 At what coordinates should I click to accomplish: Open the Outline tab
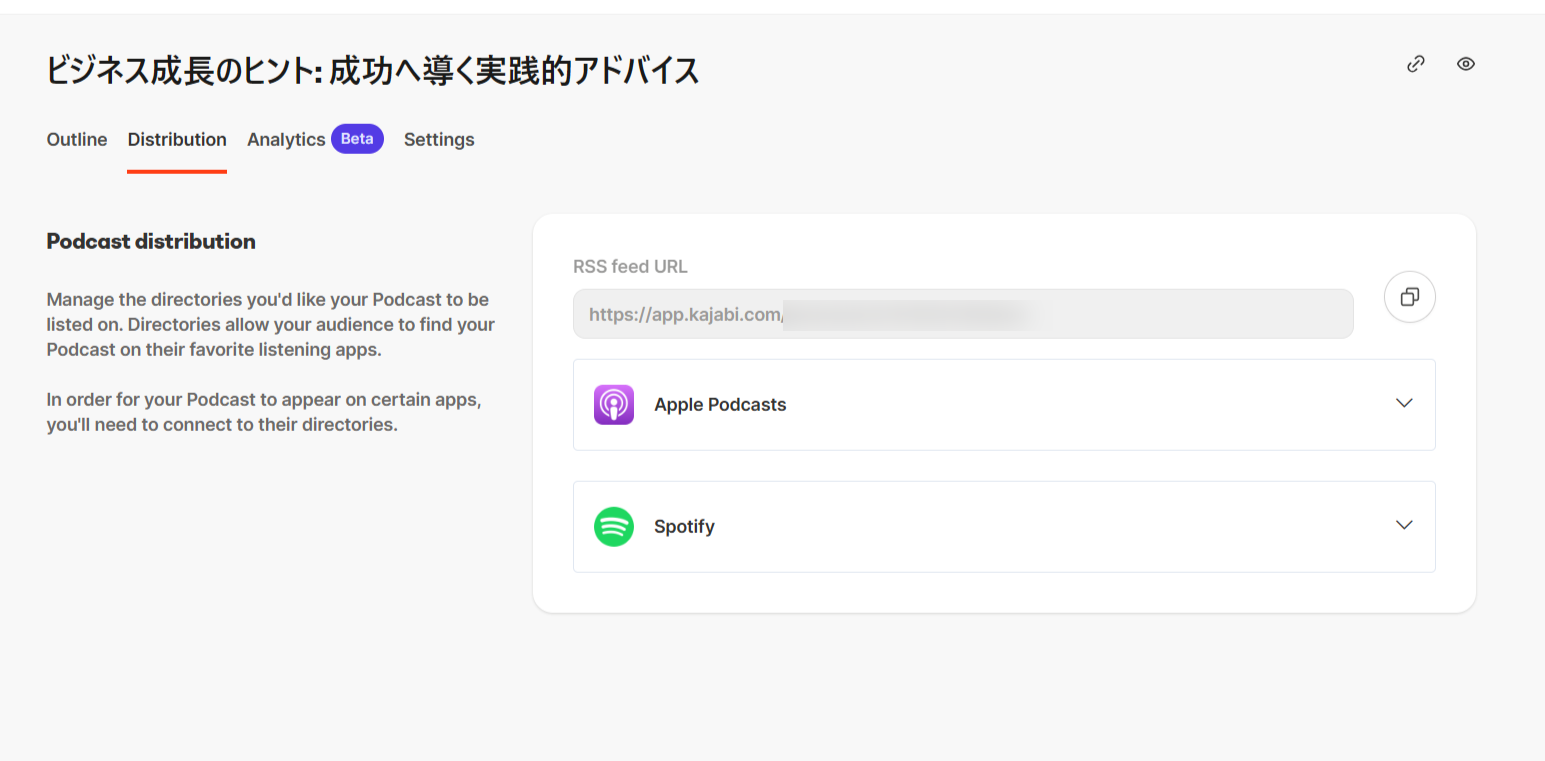click(x=77, y=140)
